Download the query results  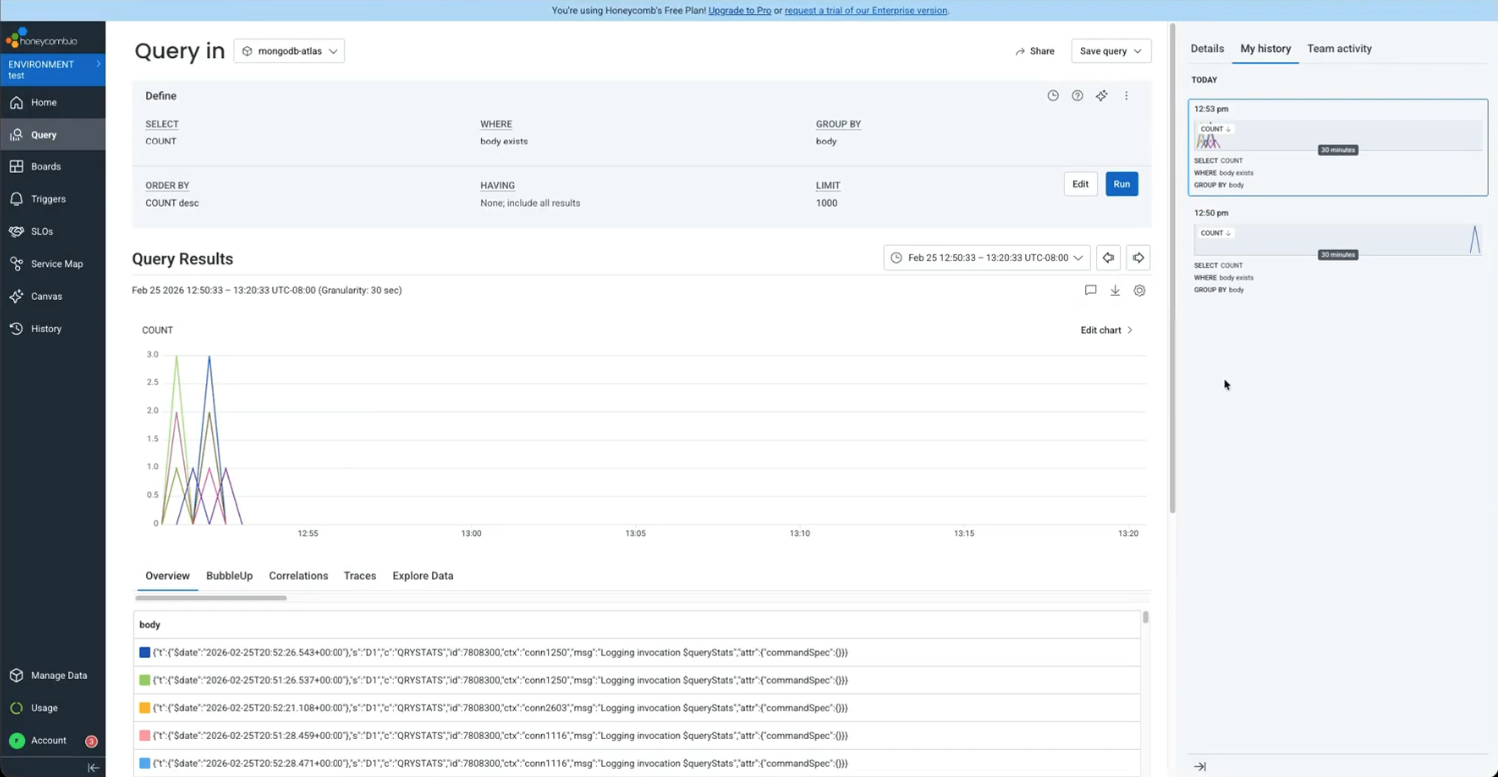1115,291
